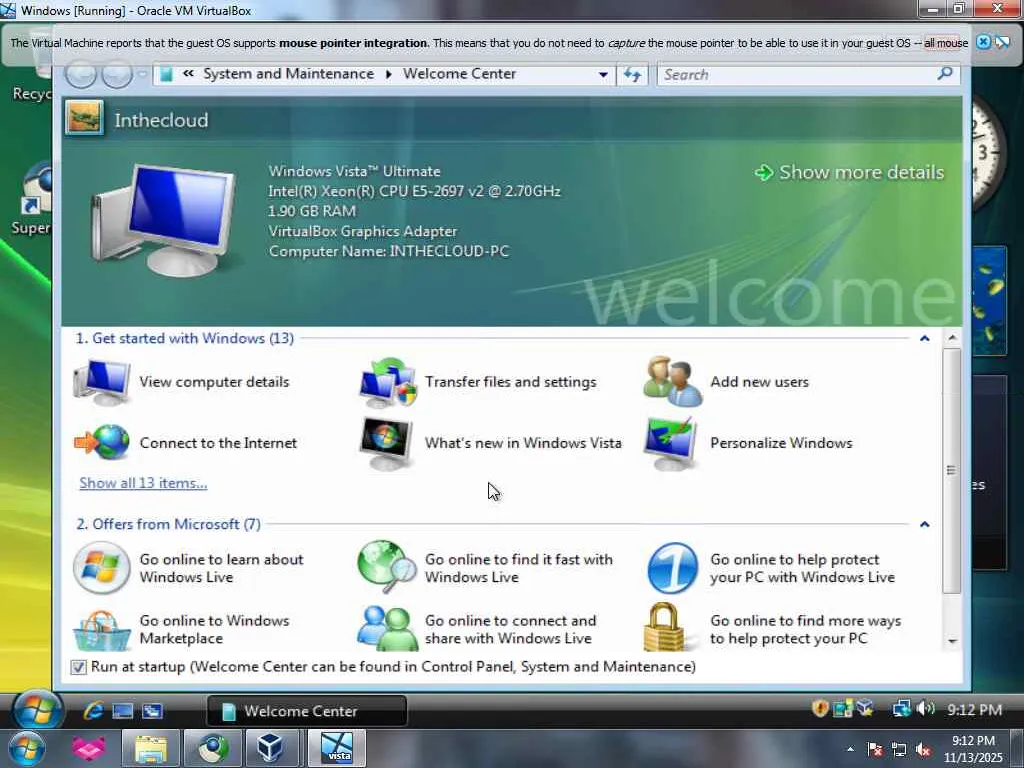Viewport: 1024px width, 768px height.
Task: Click the host clock showing 11/13/2025
Action: pyautogui.click(x=973, y=749)
